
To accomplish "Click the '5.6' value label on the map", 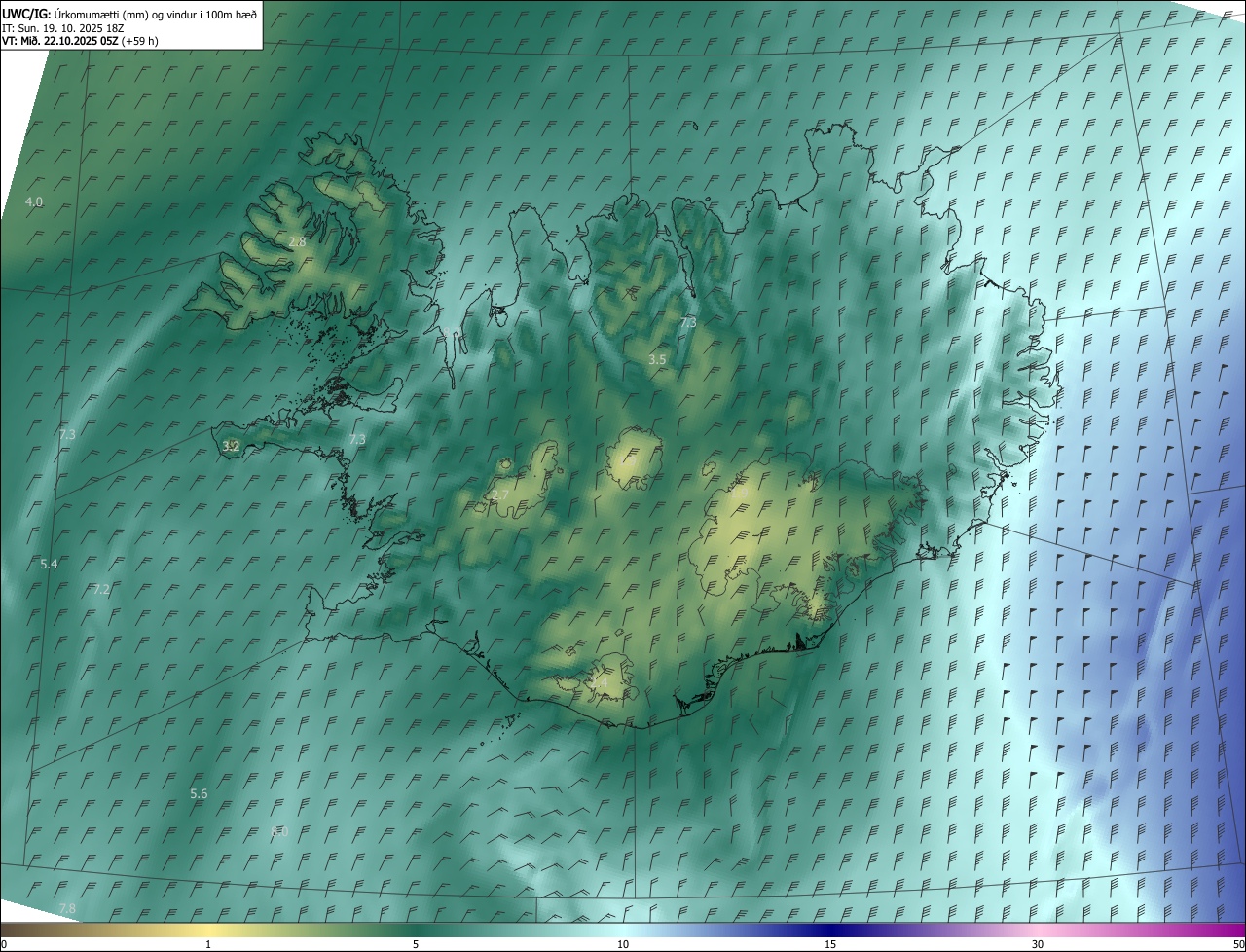I will click(x=199, y=793).
